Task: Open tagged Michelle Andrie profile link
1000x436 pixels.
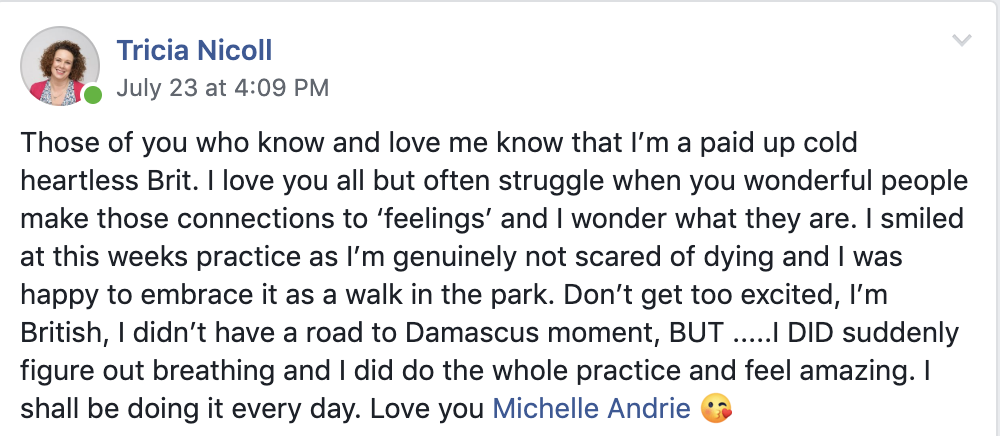Action: pos(591,408)
